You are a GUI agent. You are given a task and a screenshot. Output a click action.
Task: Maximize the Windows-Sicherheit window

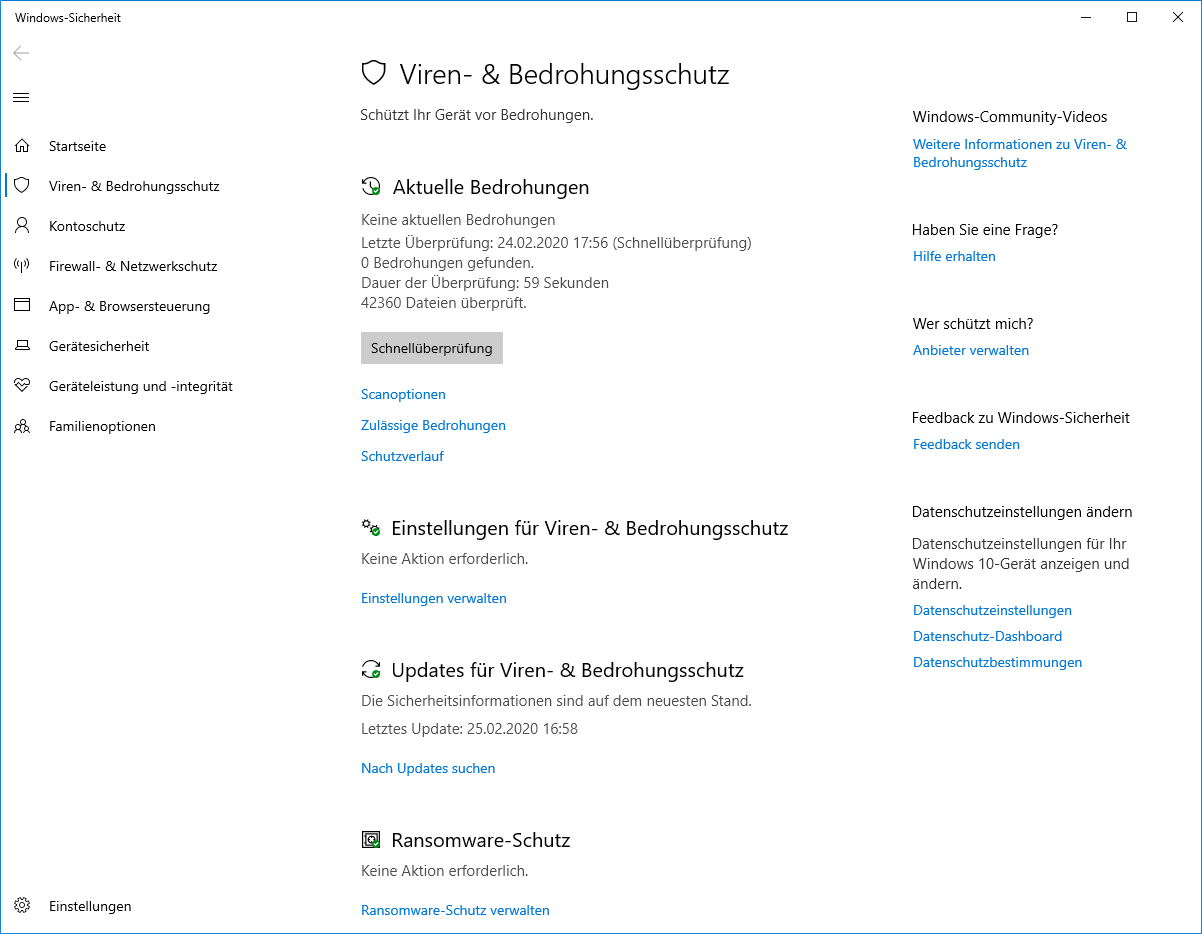[1132, 17]
